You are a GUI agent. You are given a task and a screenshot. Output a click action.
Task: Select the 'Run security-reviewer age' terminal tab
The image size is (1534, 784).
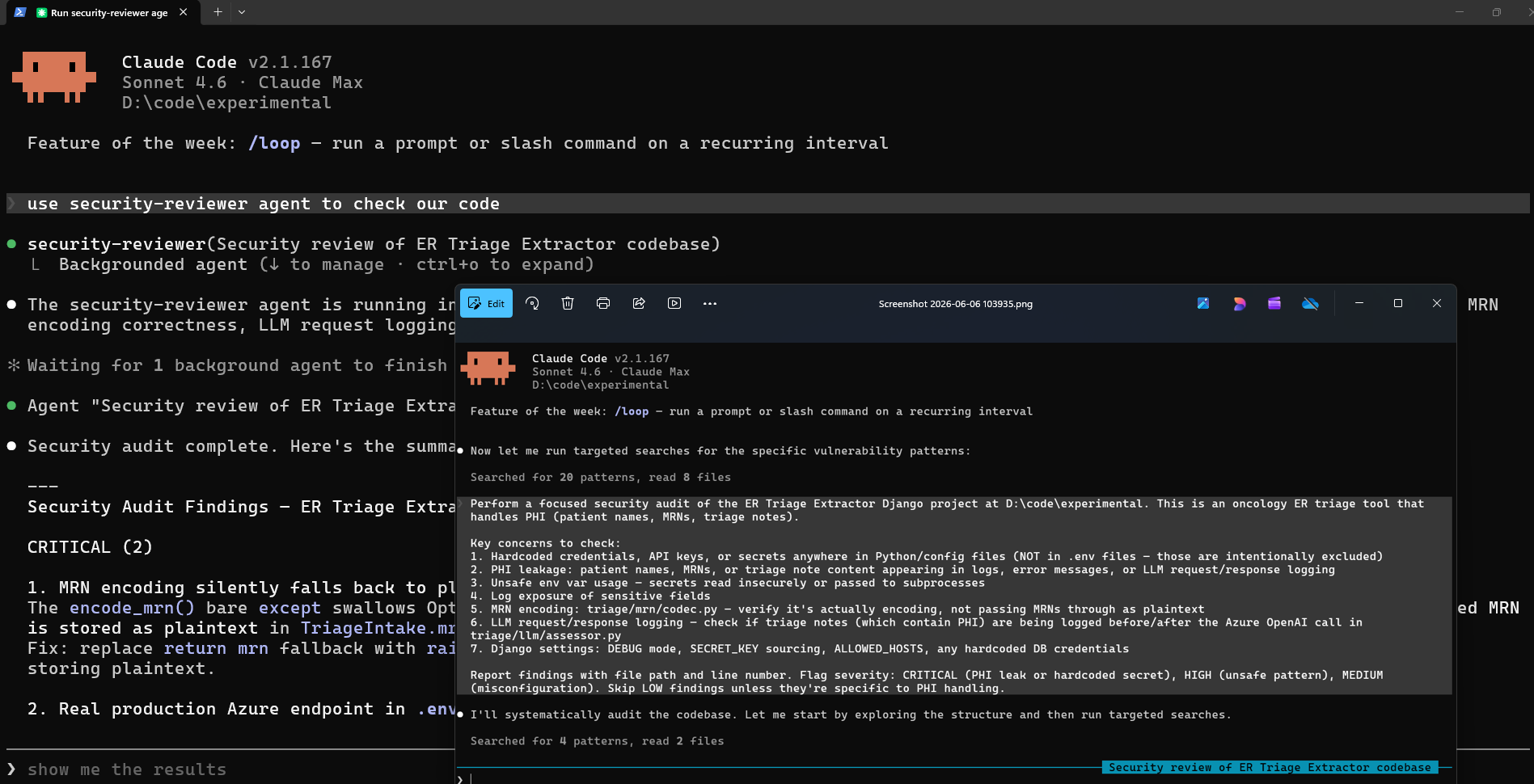click(x=102, y=12)
